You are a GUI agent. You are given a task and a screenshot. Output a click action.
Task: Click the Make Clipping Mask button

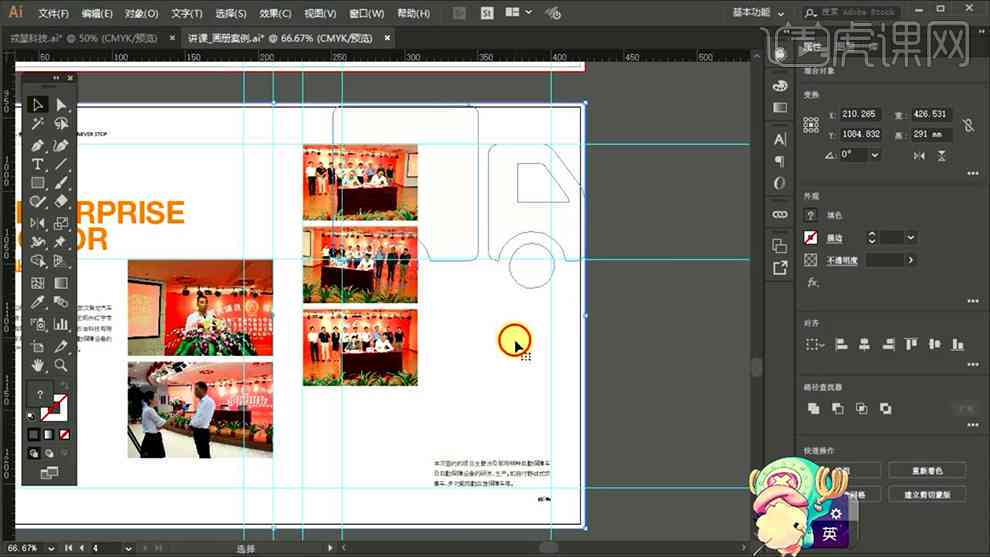tap(927, 494)
